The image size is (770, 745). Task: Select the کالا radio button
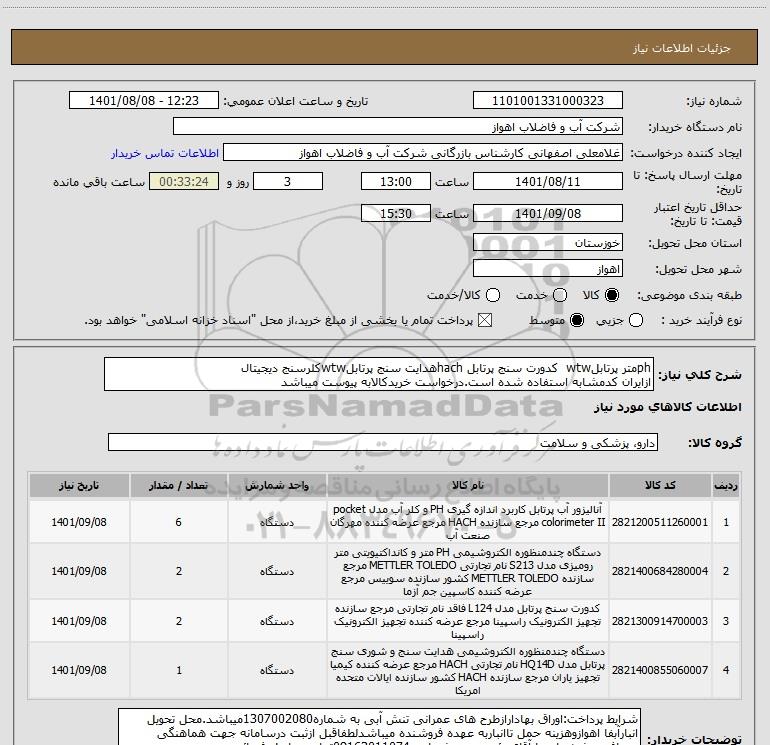612,295
